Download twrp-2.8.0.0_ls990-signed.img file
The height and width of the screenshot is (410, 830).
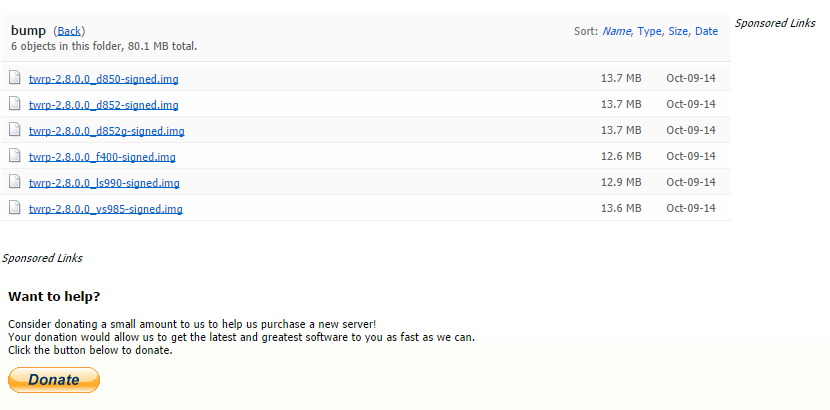click(104, 183)
